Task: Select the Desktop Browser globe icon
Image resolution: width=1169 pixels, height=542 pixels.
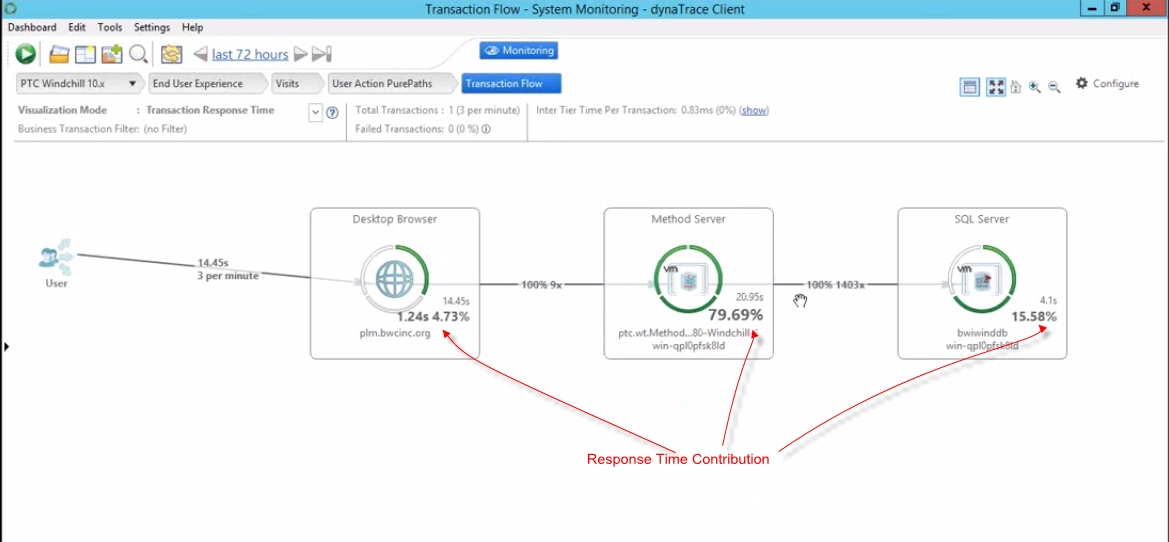Action: [394, 279]
